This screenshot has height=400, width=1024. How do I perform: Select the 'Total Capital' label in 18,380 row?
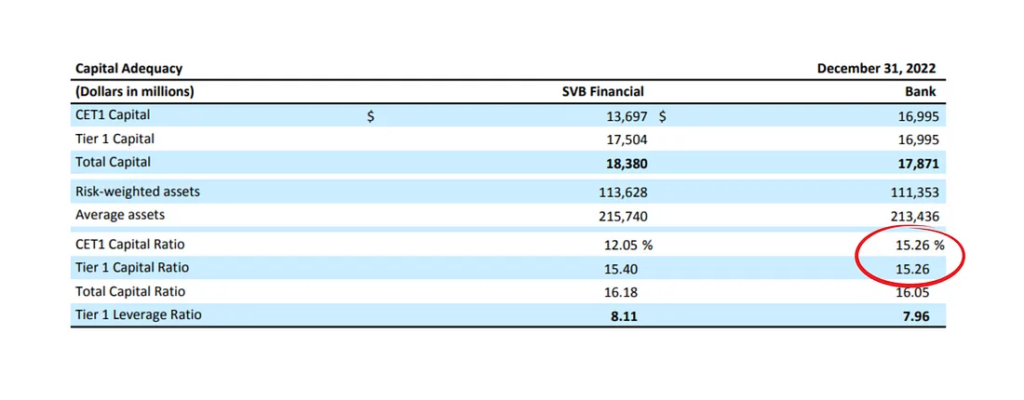click(112, 161)
